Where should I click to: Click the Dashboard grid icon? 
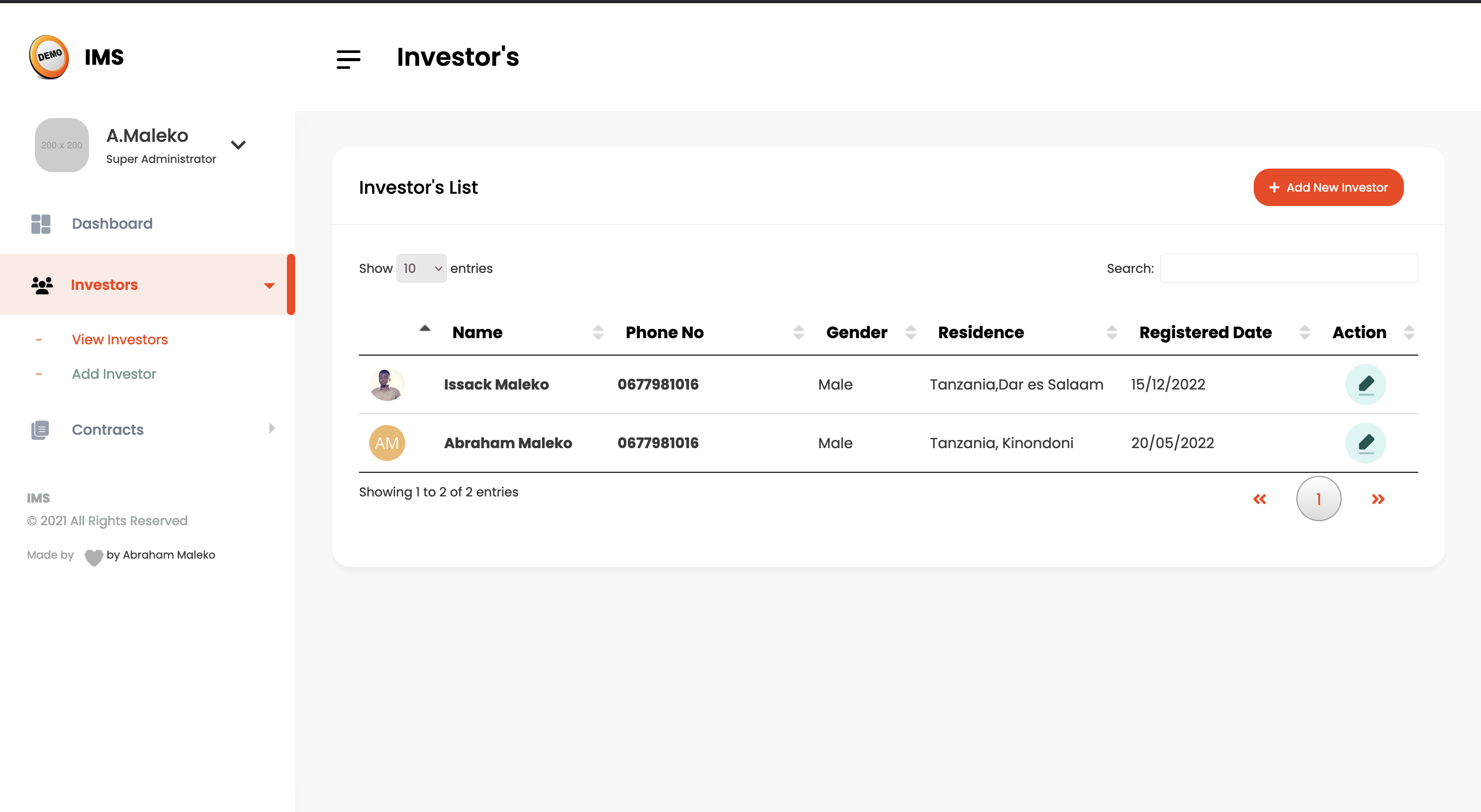click(x=41, y=224)
